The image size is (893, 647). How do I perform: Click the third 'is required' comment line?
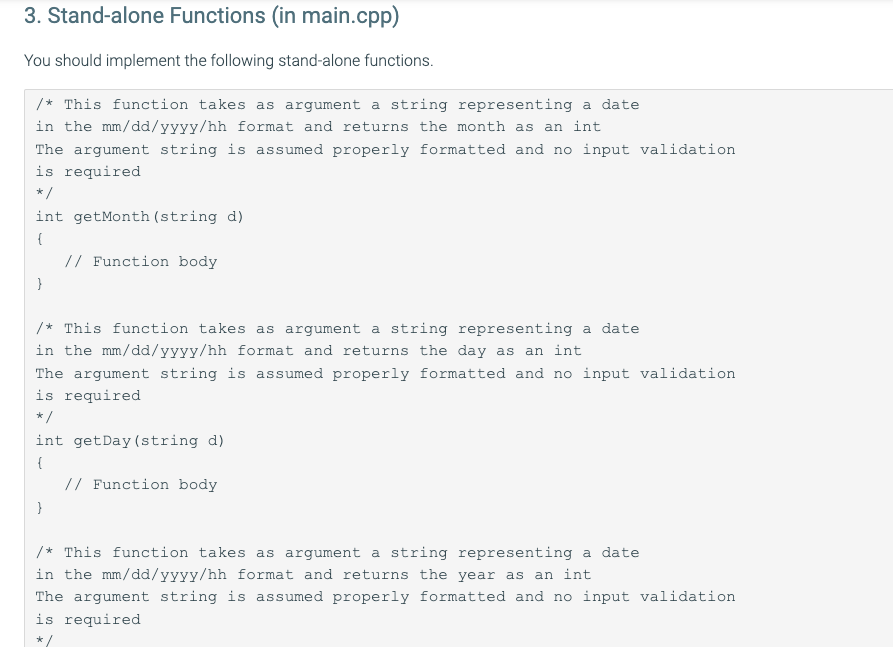pyautogui.click(x=88, y=619)
